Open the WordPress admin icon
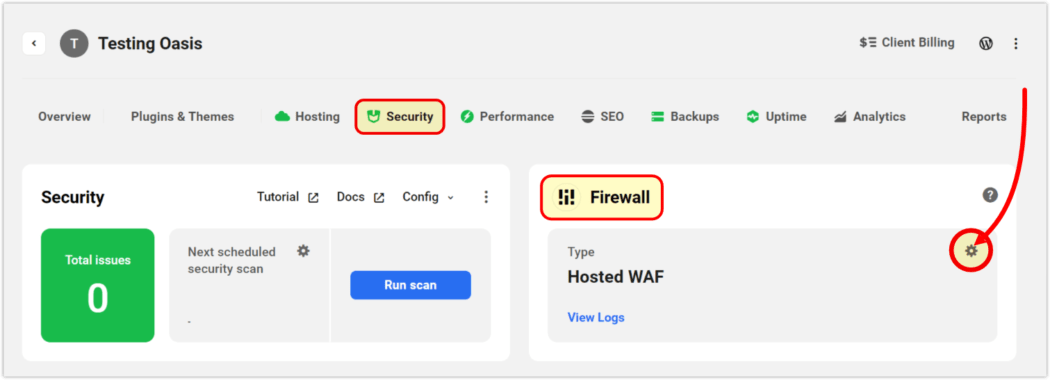 click(986, 44)
